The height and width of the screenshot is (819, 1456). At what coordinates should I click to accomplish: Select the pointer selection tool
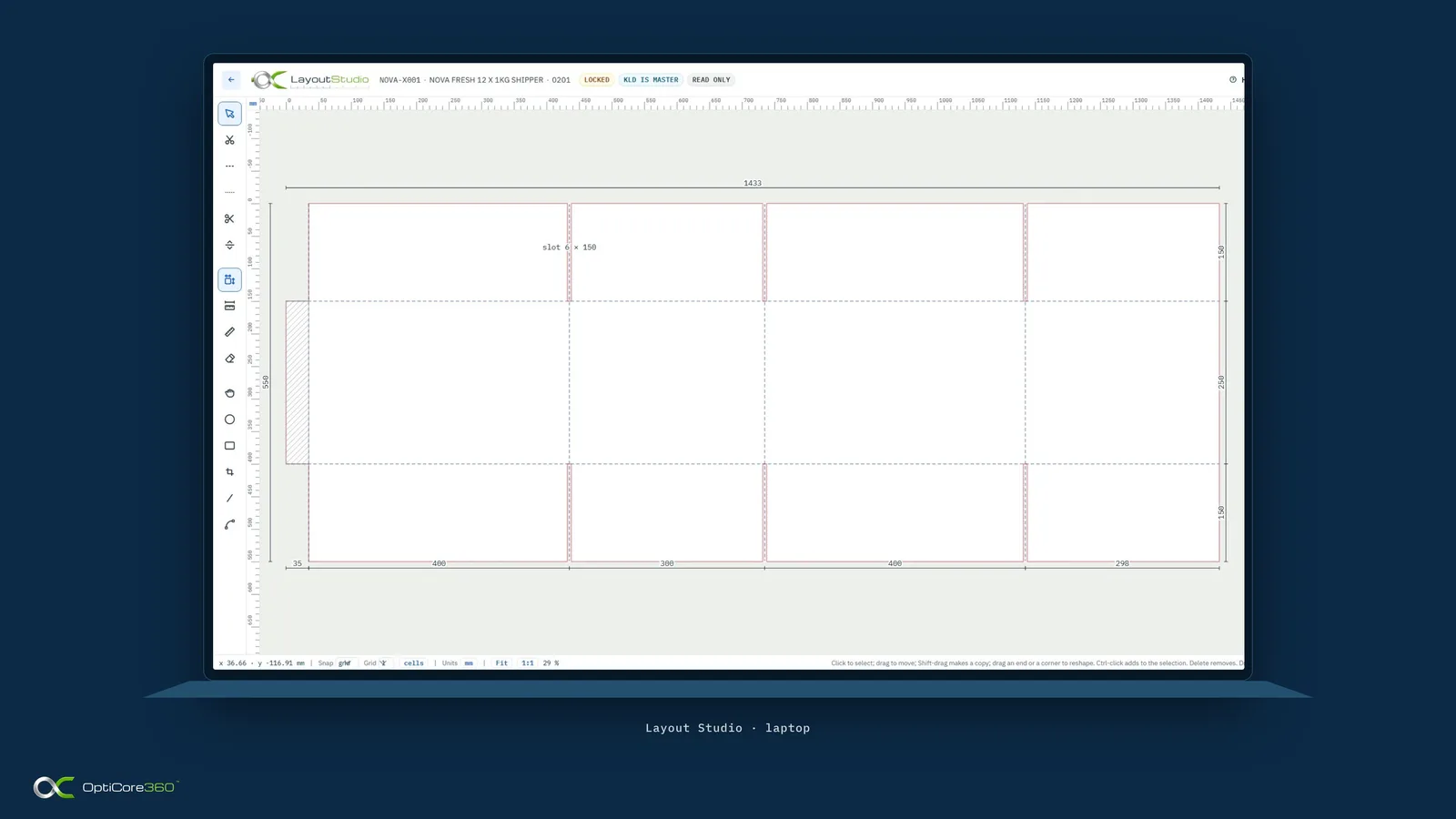229,114
